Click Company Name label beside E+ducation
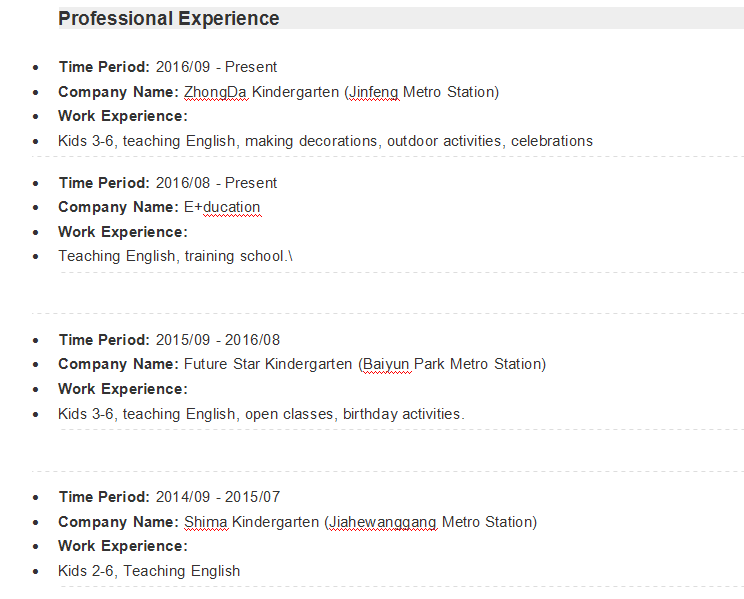 coord(118,207)
